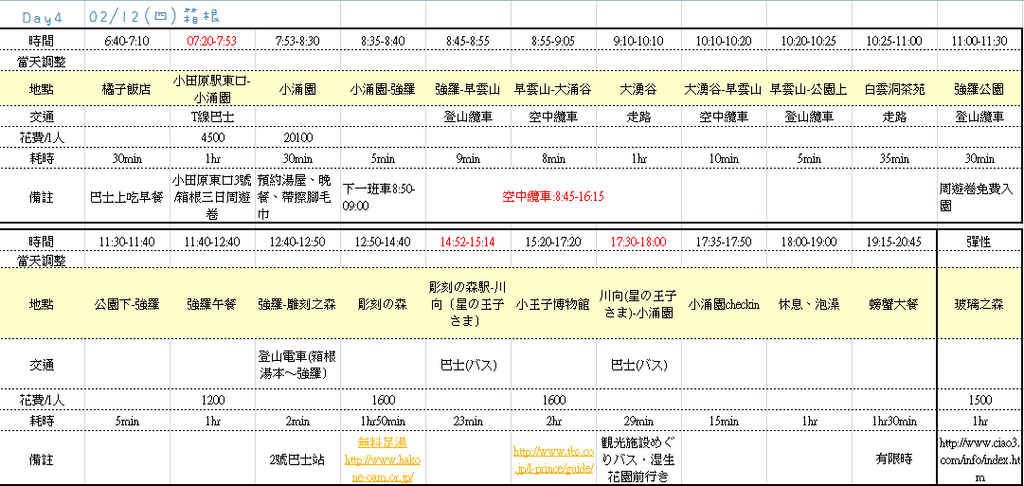Open the ciao3.com info link
1024x486 pixels.
click(x=980, y=460)
